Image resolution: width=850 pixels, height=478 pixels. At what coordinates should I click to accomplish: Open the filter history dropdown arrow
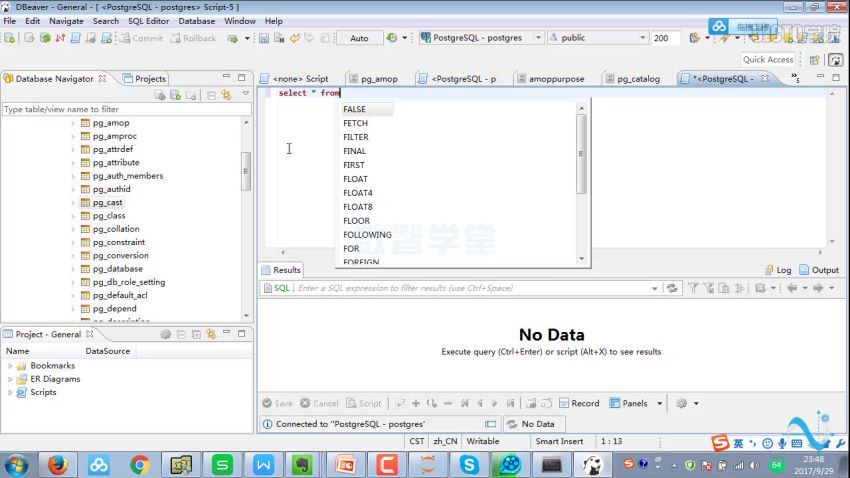pyautogui.click(x=655, y=288)
